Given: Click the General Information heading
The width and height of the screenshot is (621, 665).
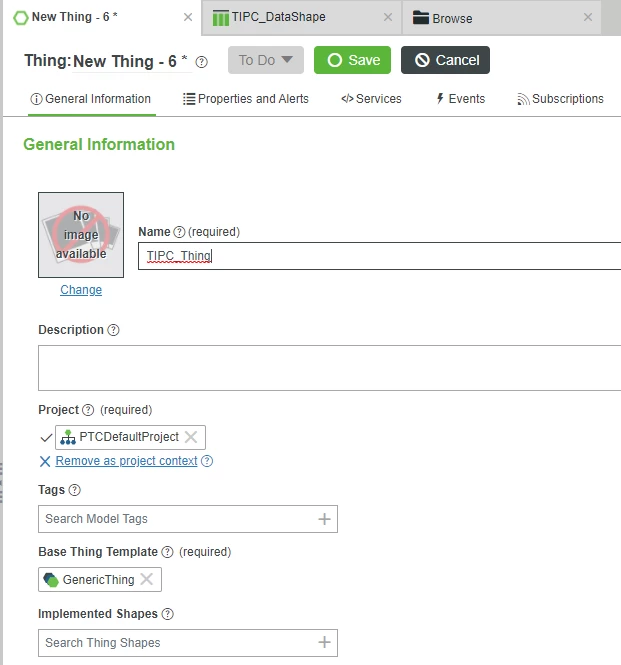Looking at the screenshot, I should (99, 145).
